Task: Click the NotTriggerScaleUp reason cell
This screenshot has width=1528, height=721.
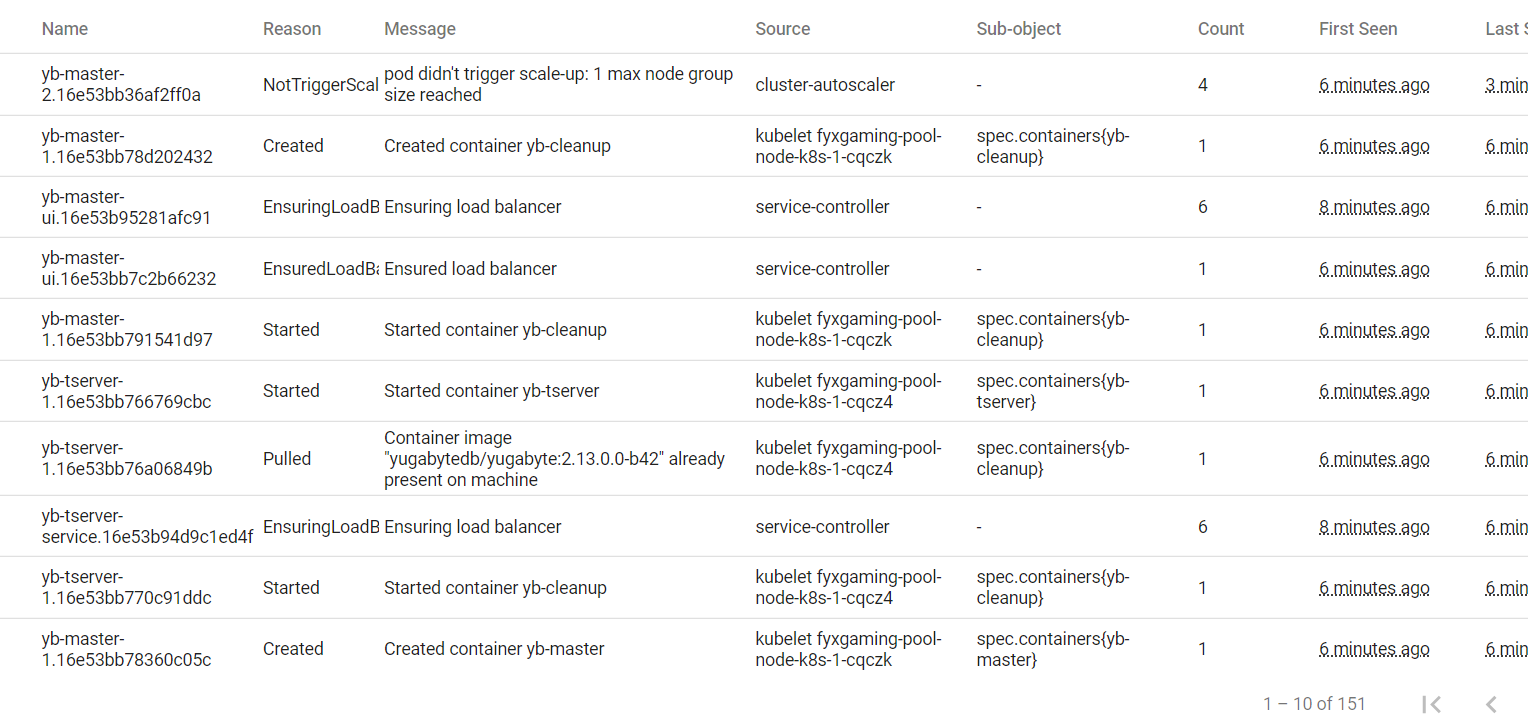Action: tap(320, 85)
